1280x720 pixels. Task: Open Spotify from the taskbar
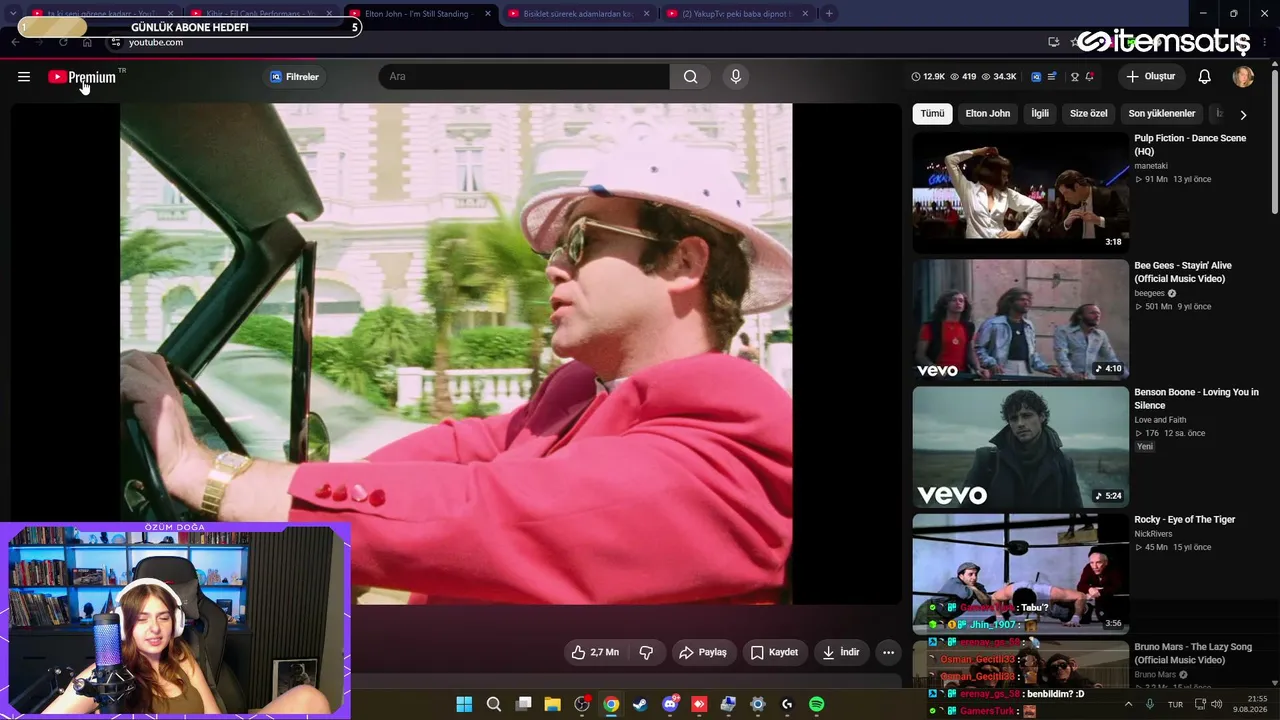pyautogui.click(x=816, y=704)
